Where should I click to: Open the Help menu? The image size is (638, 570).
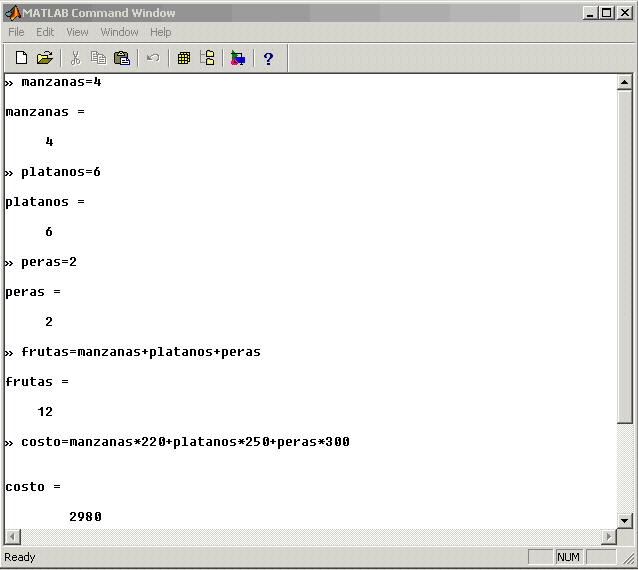coord(161,32)
